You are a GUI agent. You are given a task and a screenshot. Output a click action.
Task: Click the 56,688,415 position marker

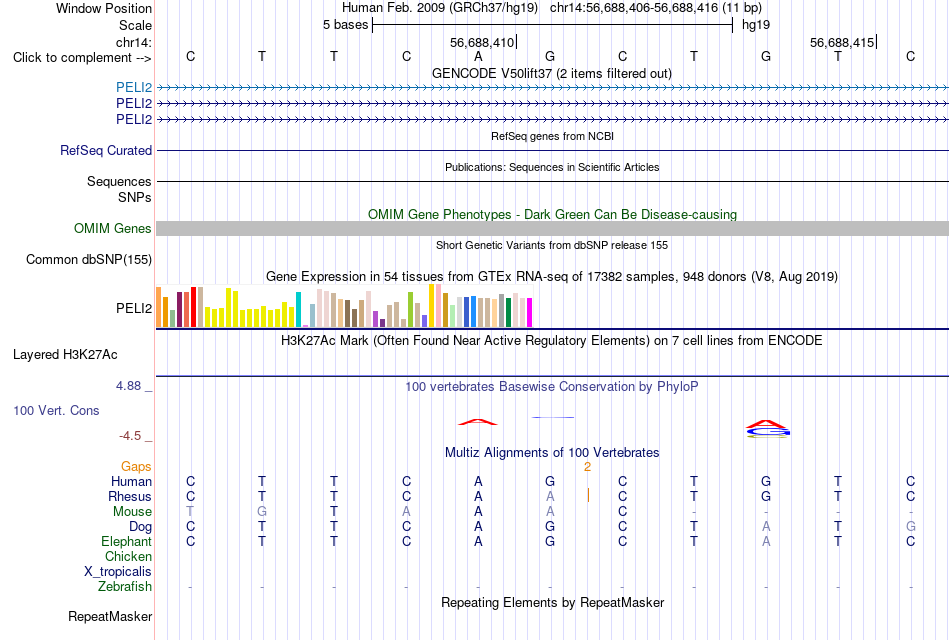[x=842, y=42]
